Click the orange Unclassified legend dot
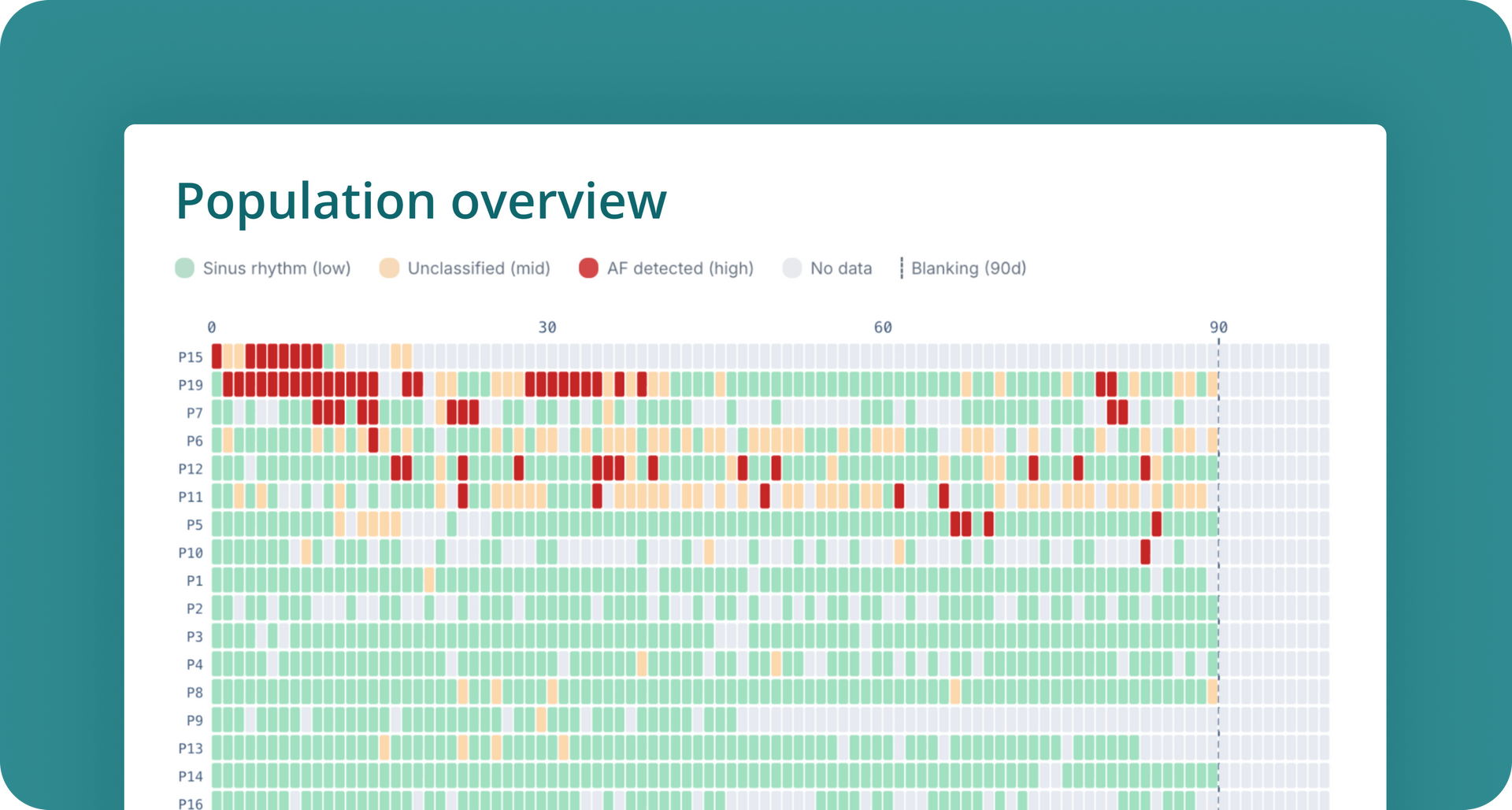The width and height of the screenshot is (1512, 810). coord(390,268)
